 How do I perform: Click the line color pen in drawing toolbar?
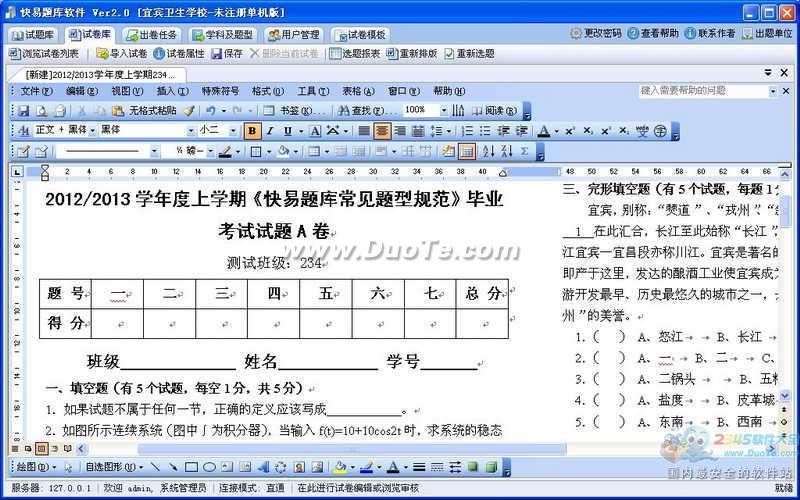click(367, 467)
